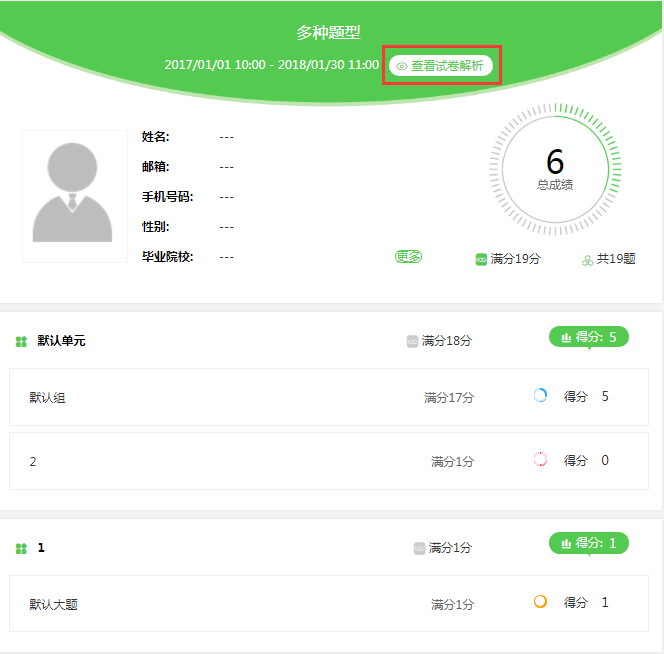Viewport: 664px width, 654px height.
Task: Click the gray icon beside unit 1 满分1分
Action: (419, 549)
